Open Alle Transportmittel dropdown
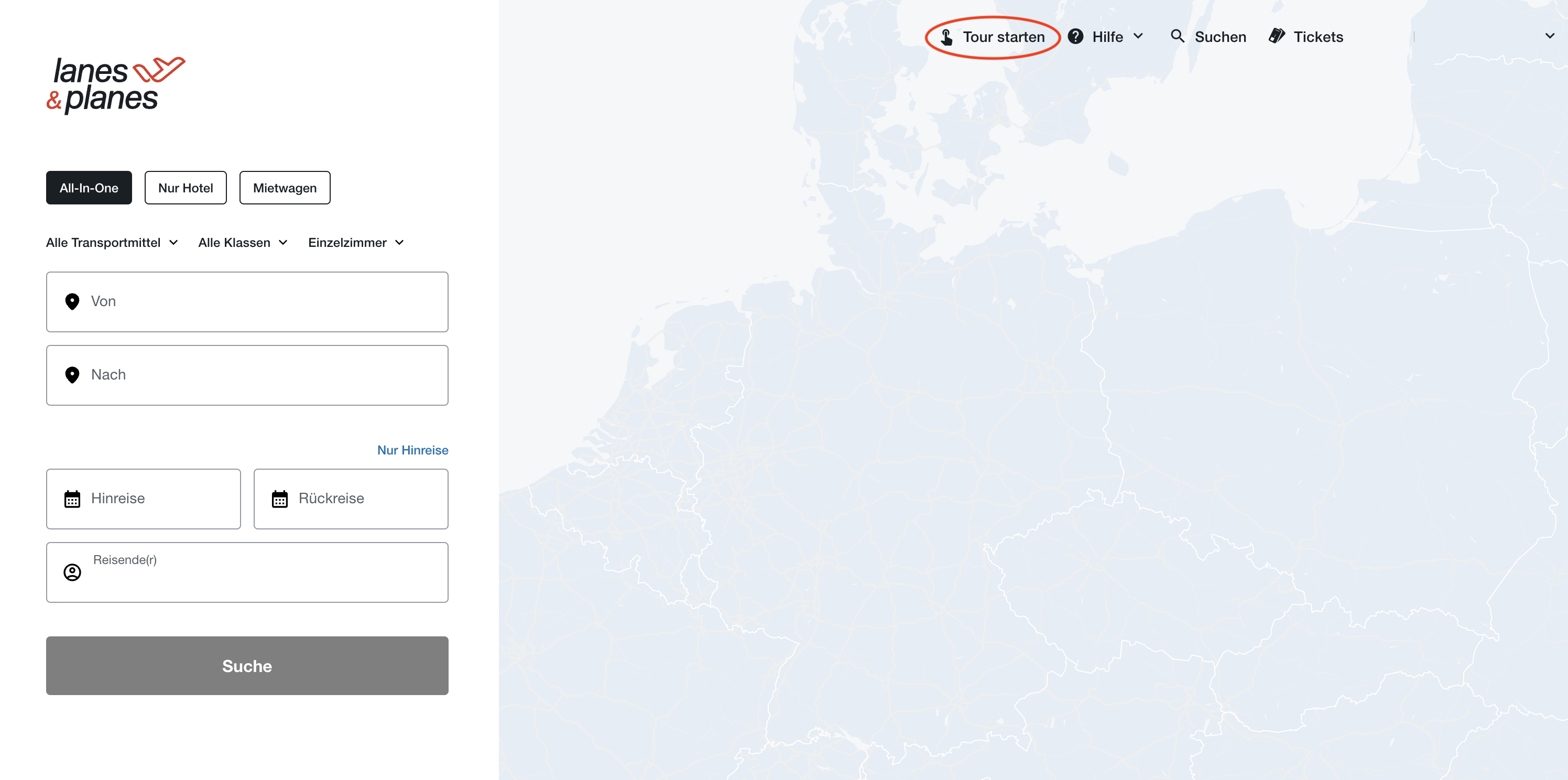This screenshot has width=1568, height=780. point(112,242)
